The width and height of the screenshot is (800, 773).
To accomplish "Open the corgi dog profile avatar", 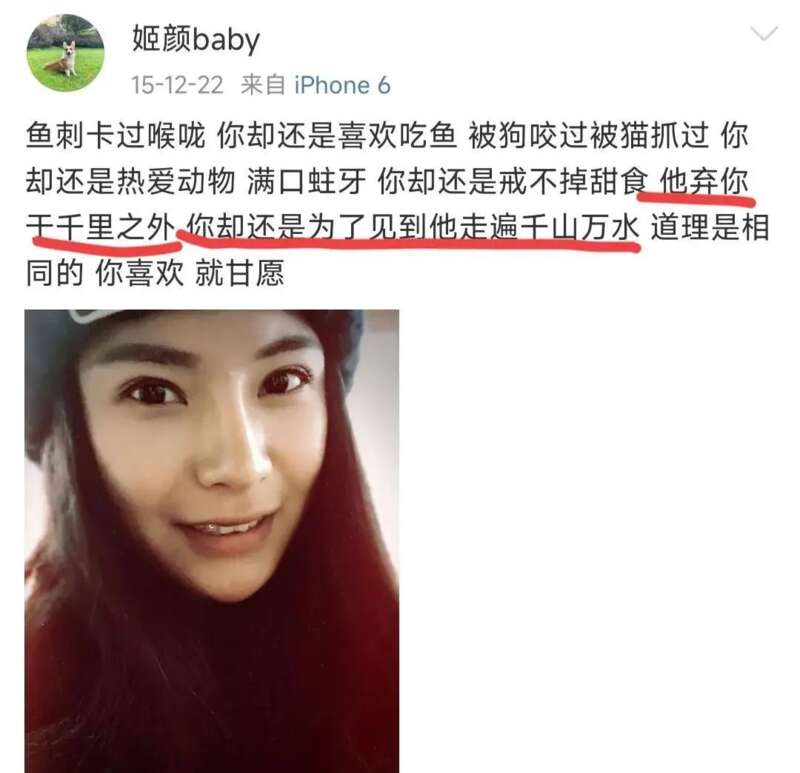I will 65,53.
